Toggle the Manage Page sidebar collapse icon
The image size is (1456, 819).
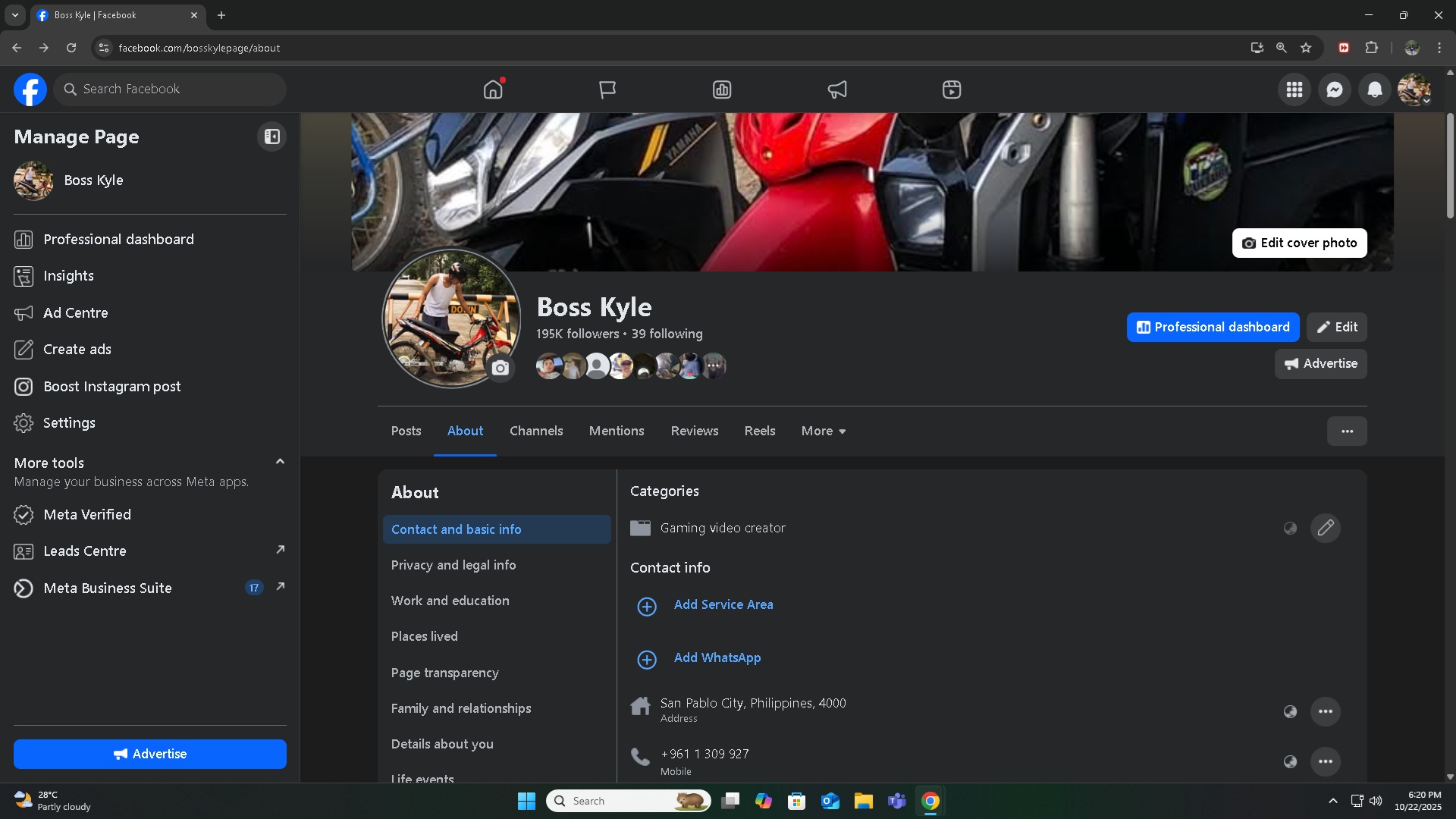[271, 136]
